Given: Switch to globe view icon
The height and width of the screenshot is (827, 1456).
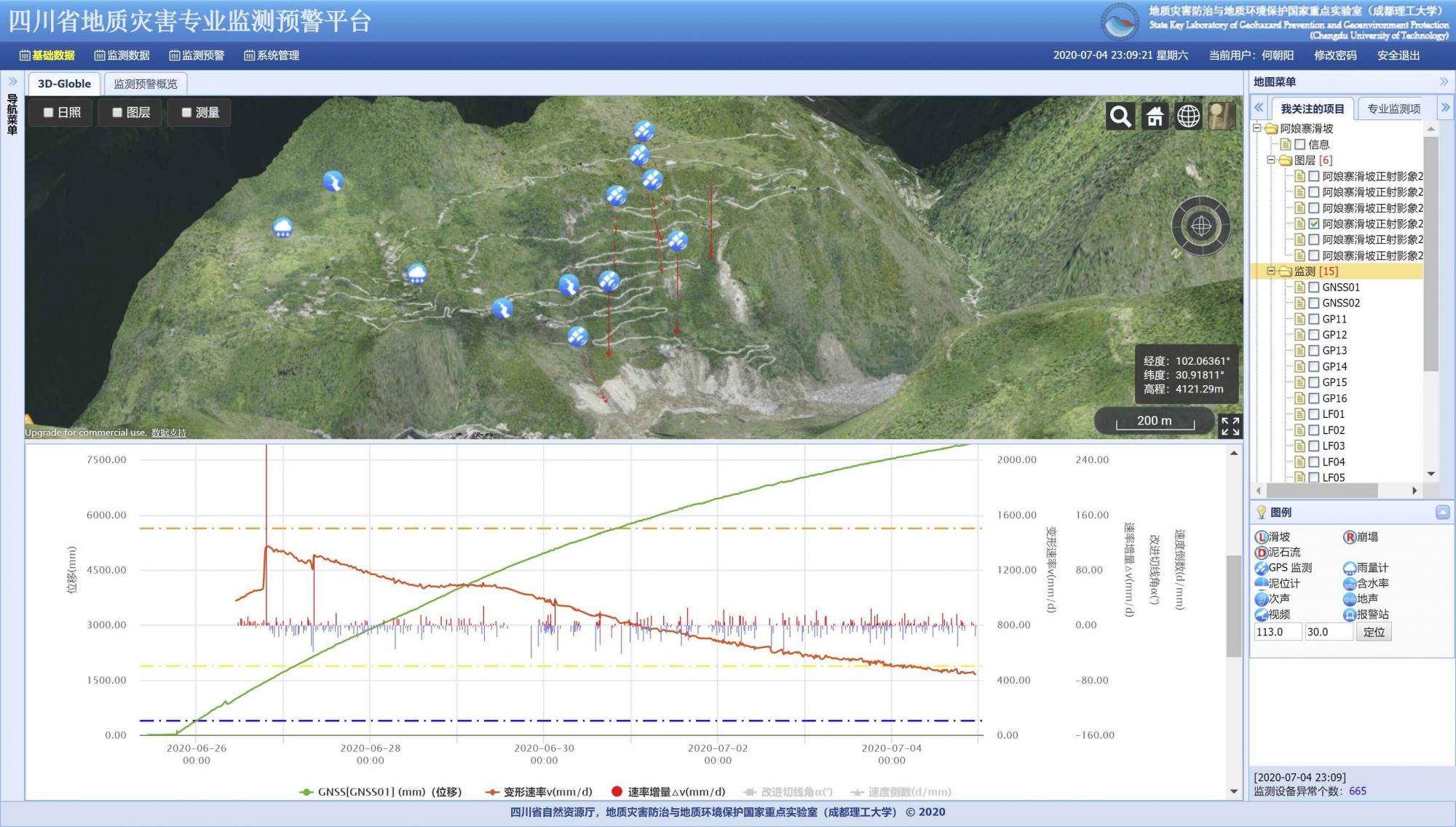Looking at the screenshot, I should coord(1188,116).
